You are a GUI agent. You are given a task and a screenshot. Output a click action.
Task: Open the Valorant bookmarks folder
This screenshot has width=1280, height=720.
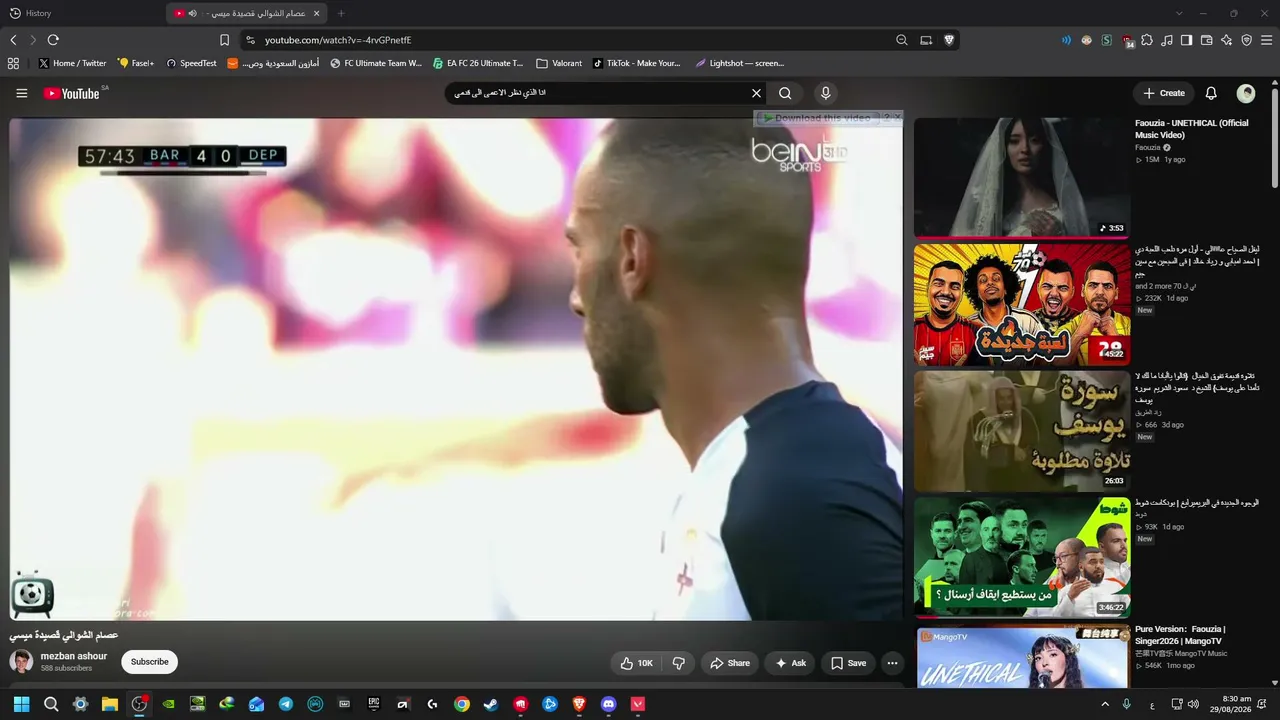[559, 63]
